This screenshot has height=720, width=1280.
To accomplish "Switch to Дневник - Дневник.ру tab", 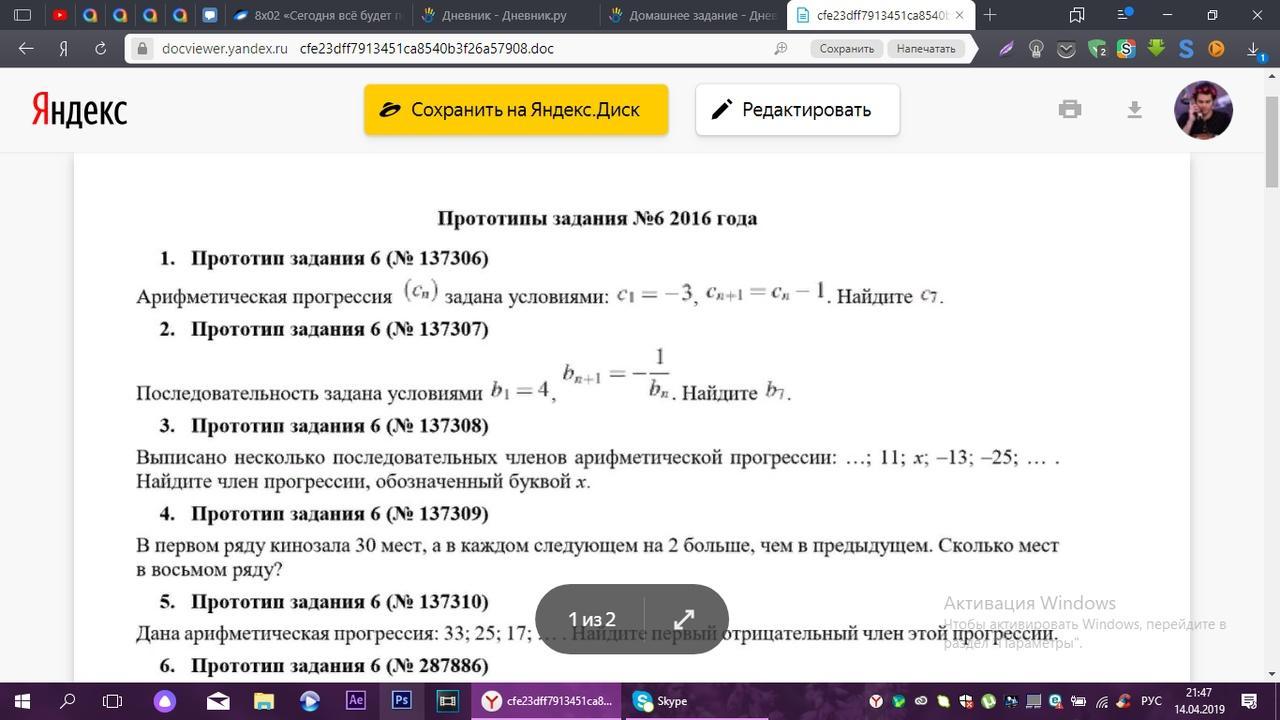I will point(505,15).
